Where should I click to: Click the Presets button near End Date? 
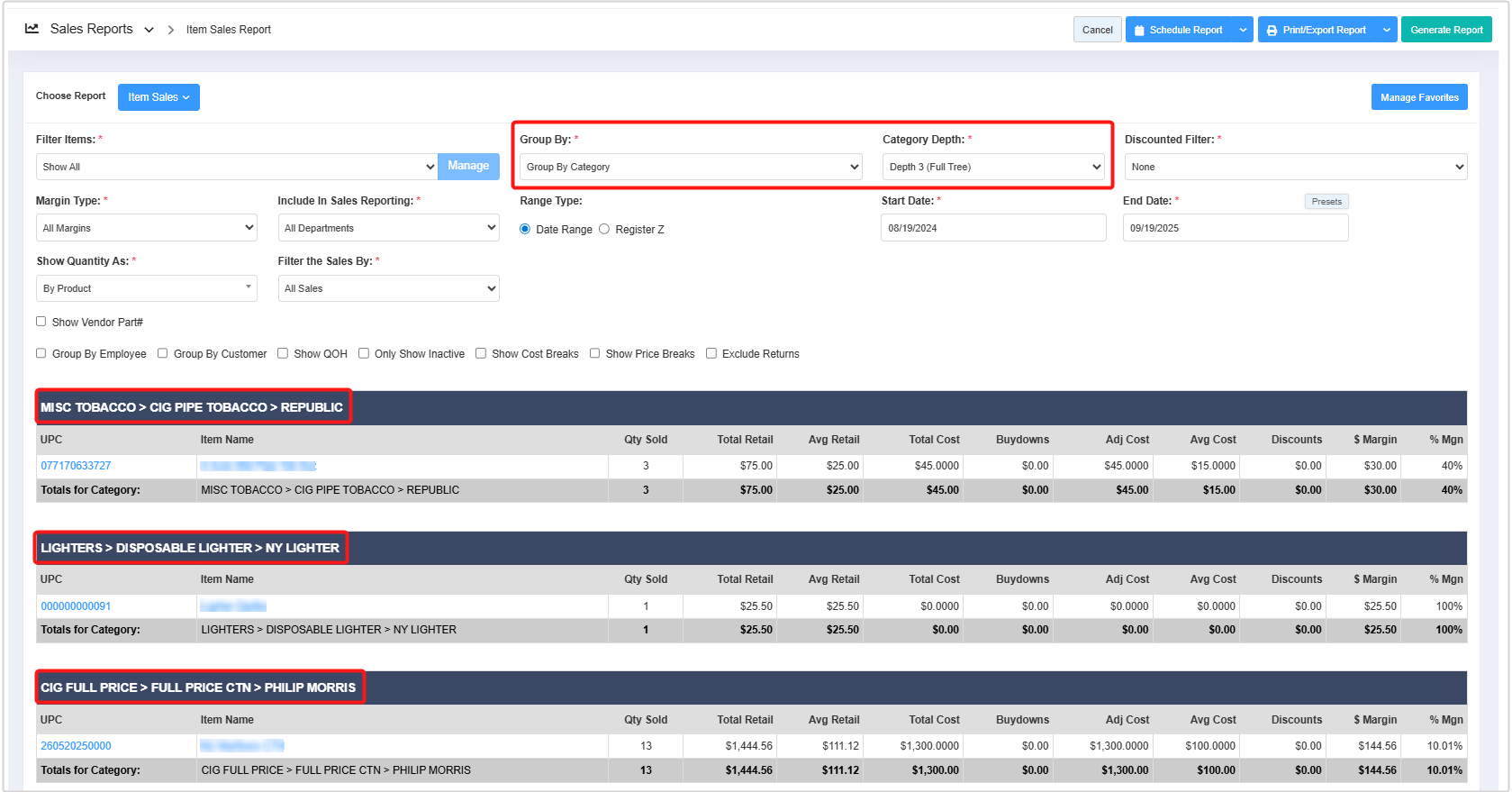coord(1326,202)
